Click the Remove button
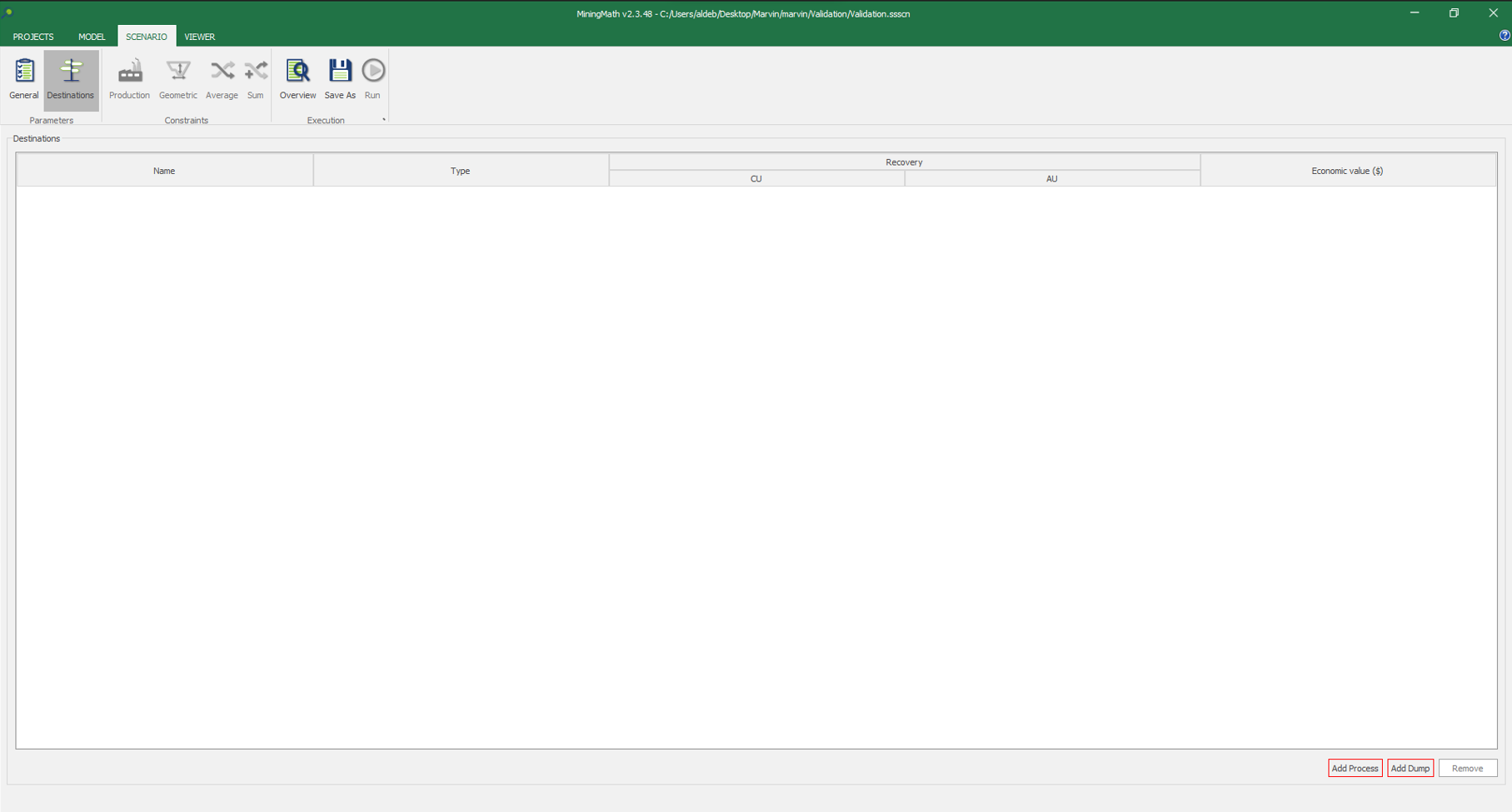 1467,768
